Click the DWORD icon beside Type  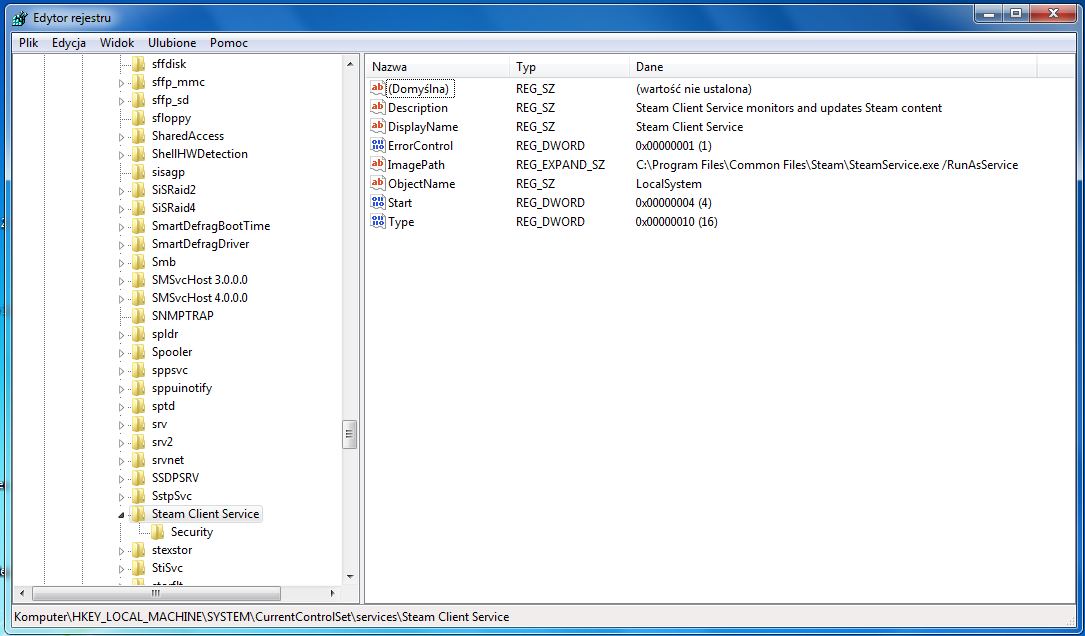click(378, 221)
